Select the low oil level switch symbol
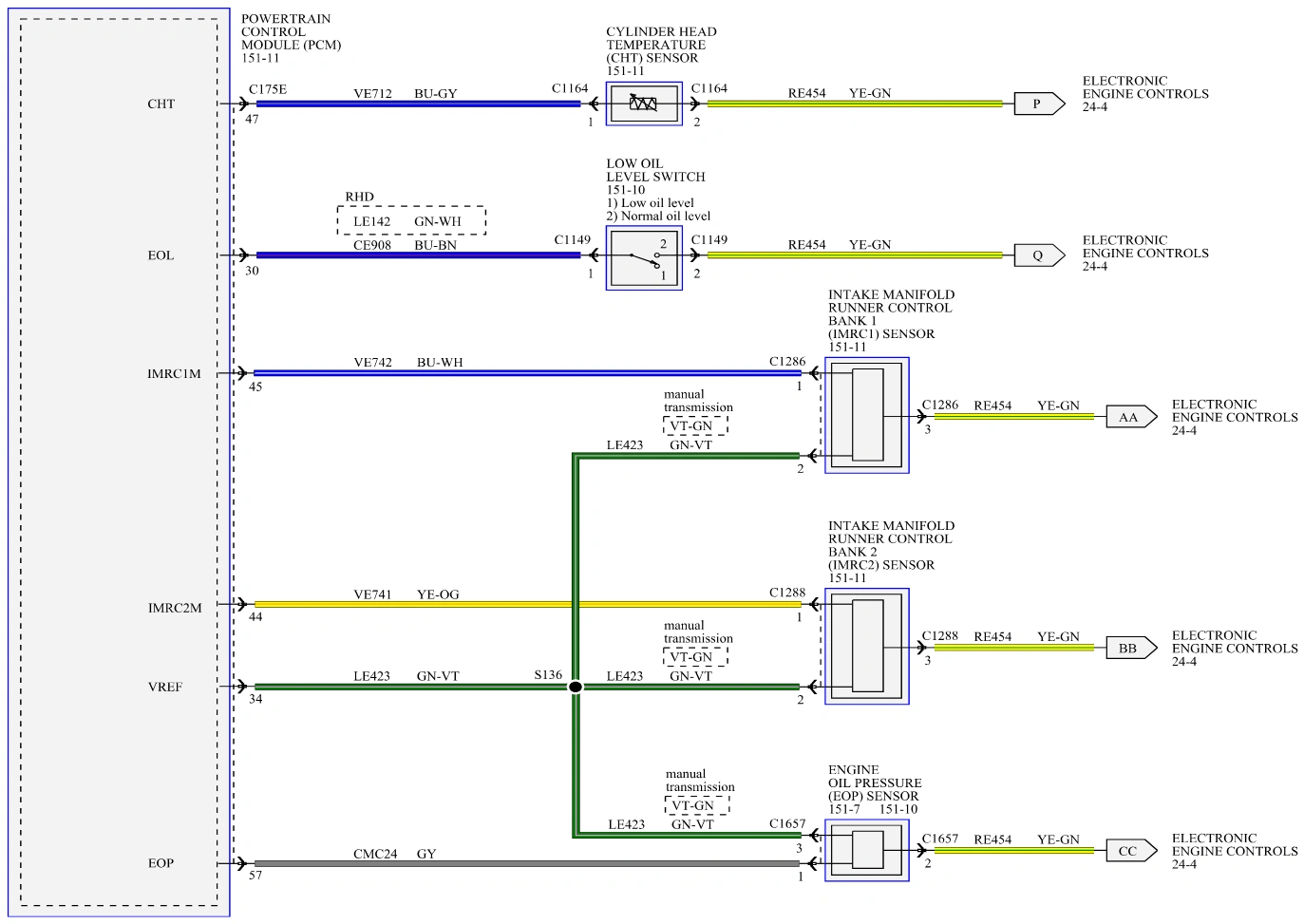This screenshot has width=1304, height=924. pos(644,257)
